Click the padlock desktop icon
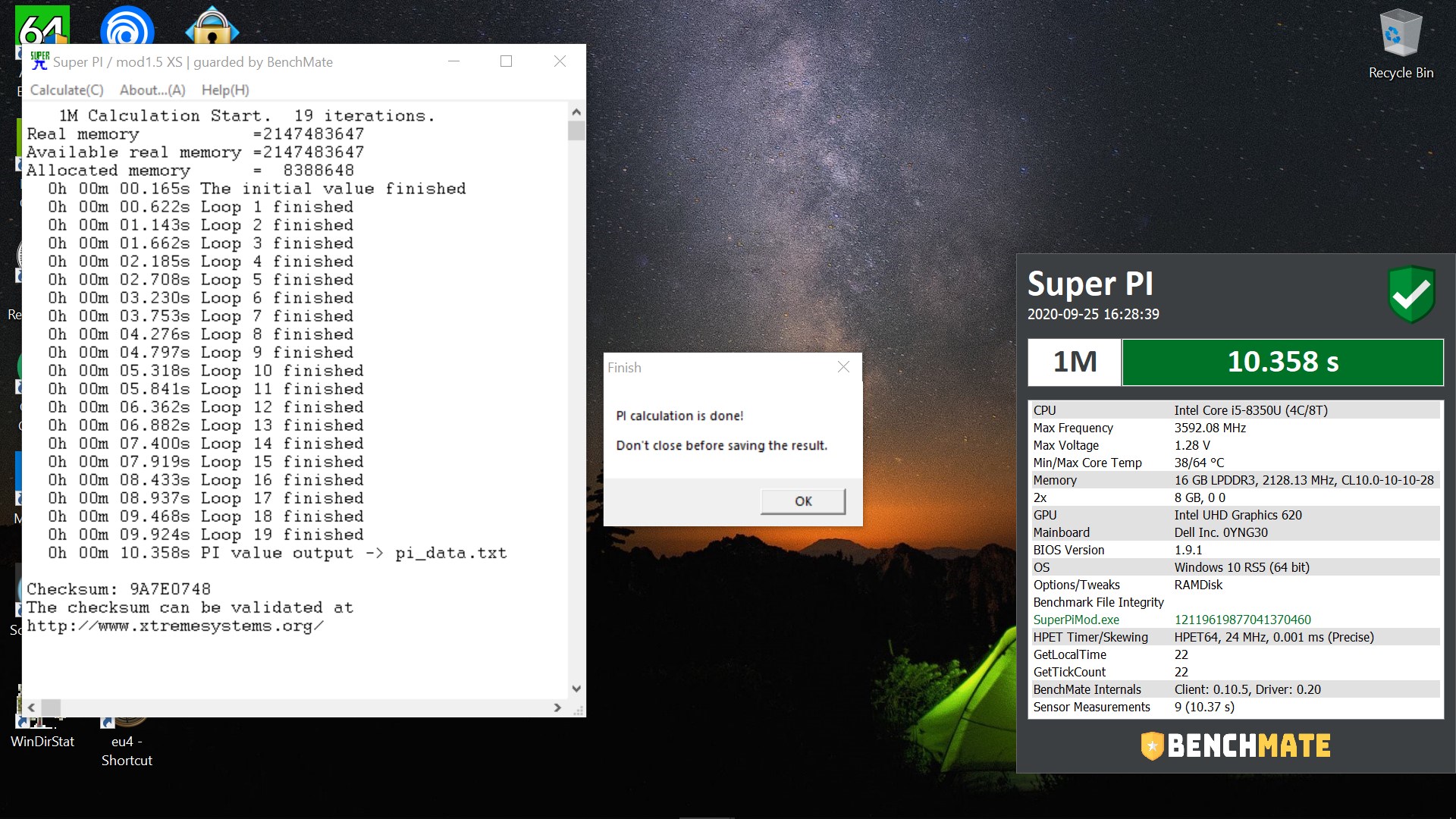This screenshot has height=819, width=1456. point(212,25)
